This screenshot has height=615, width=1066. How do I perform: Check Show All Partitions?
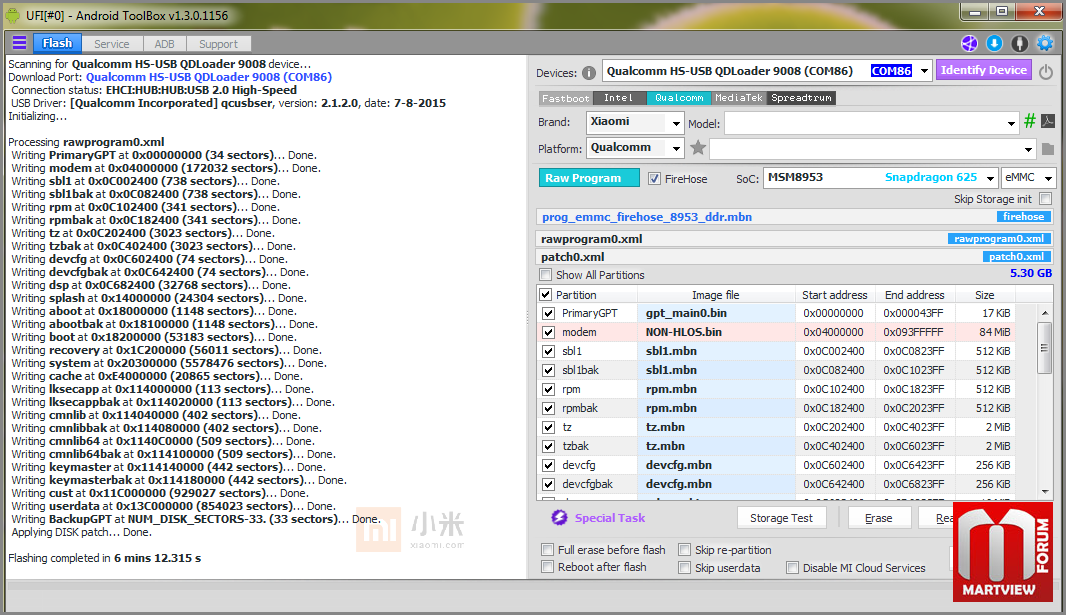point(545,275)
